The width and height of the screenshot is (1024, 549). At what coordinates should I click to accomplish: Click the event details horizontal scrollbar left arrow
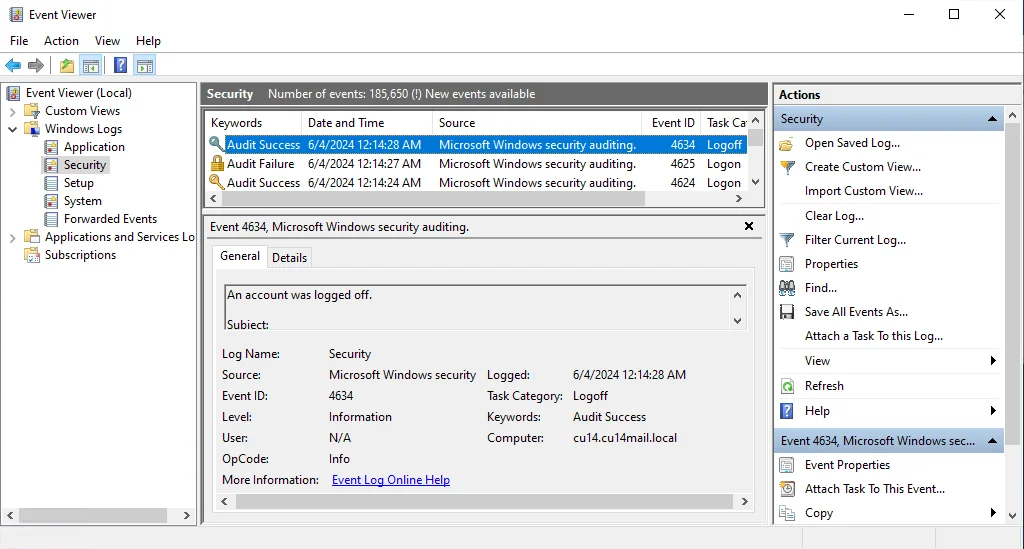225,501
